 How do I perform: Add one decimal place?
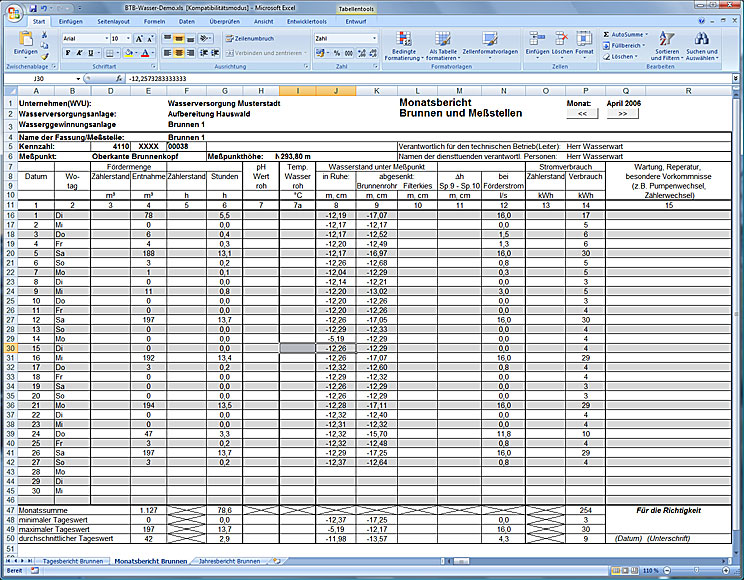pyautogui.click(x=362, y=53)
